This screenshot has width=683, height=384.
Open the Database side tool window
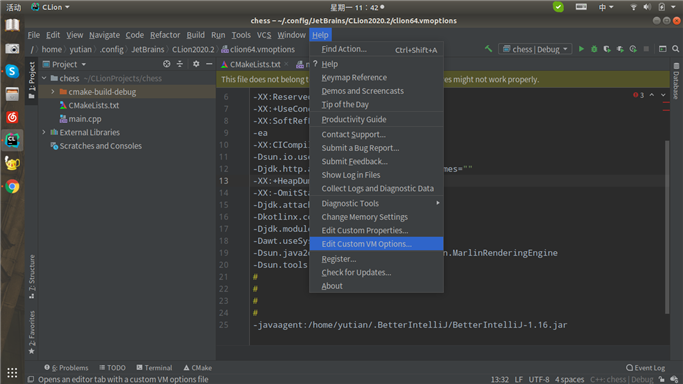tap(676, 81)
